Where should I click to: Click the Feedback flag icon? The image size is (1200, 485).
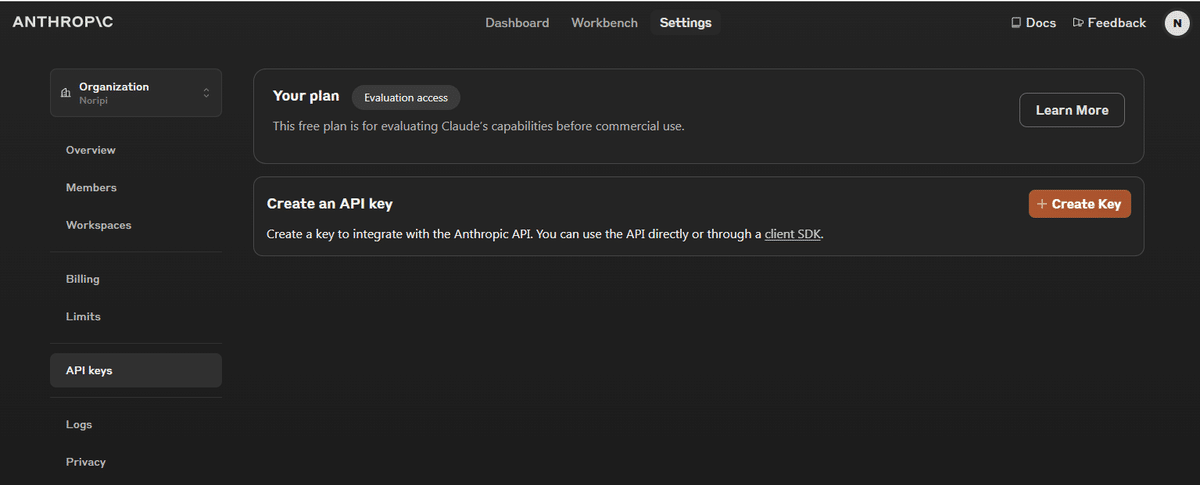click(x=1078, y=22)
